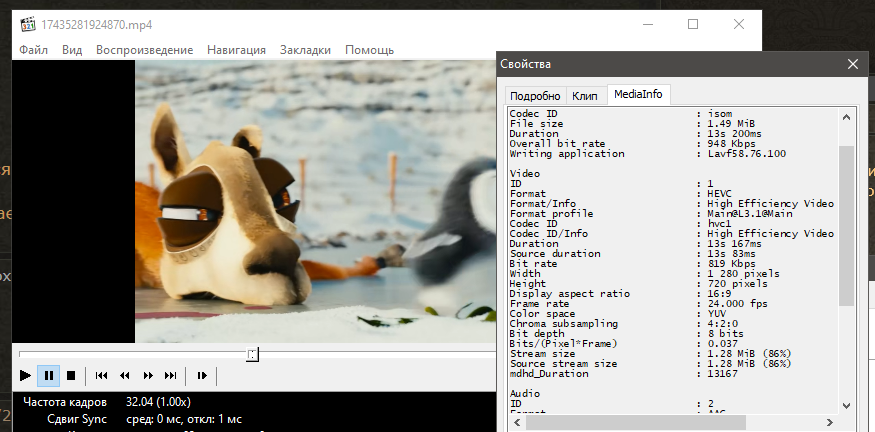The image size is (875, 432).
Task: Click the MediaInfo horizontal scrollbar thumb
Action: (x=636, y=423)
